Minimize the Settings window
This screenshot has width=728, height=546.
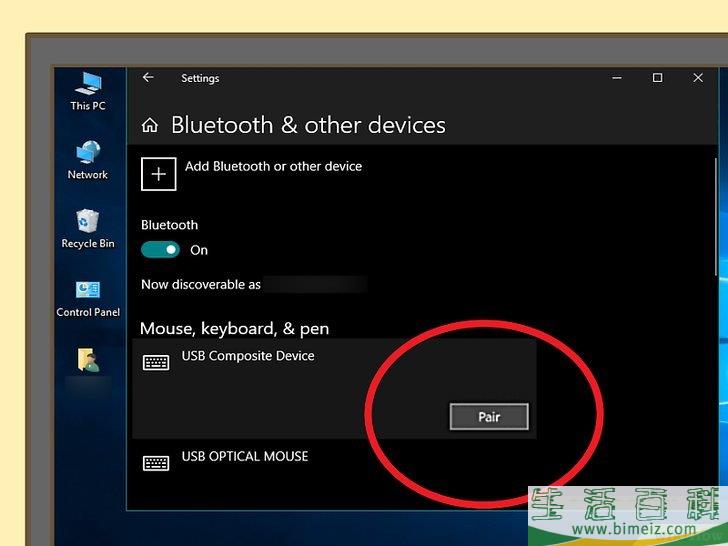click(x=617, y=78)
